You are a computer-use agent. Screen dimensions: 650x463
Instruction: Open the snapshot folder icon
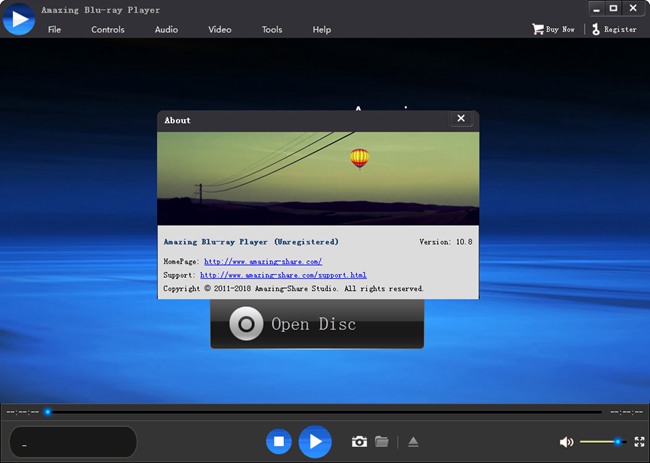pyautogui.click(x=381, y=441)
